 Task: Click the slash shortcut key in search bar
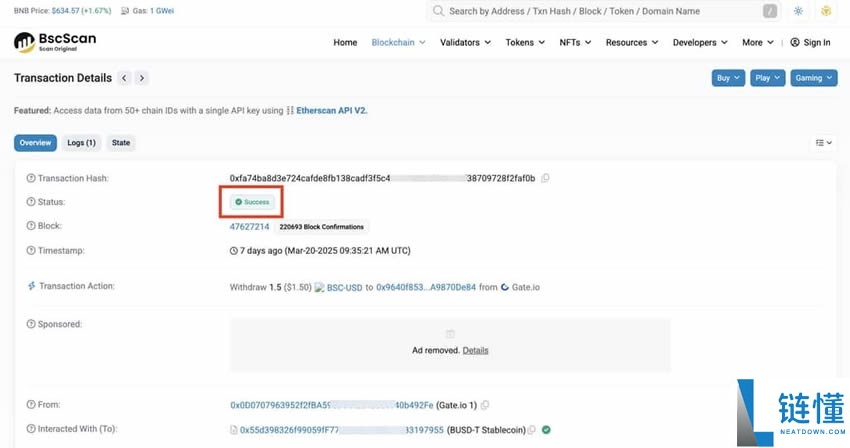770,11
